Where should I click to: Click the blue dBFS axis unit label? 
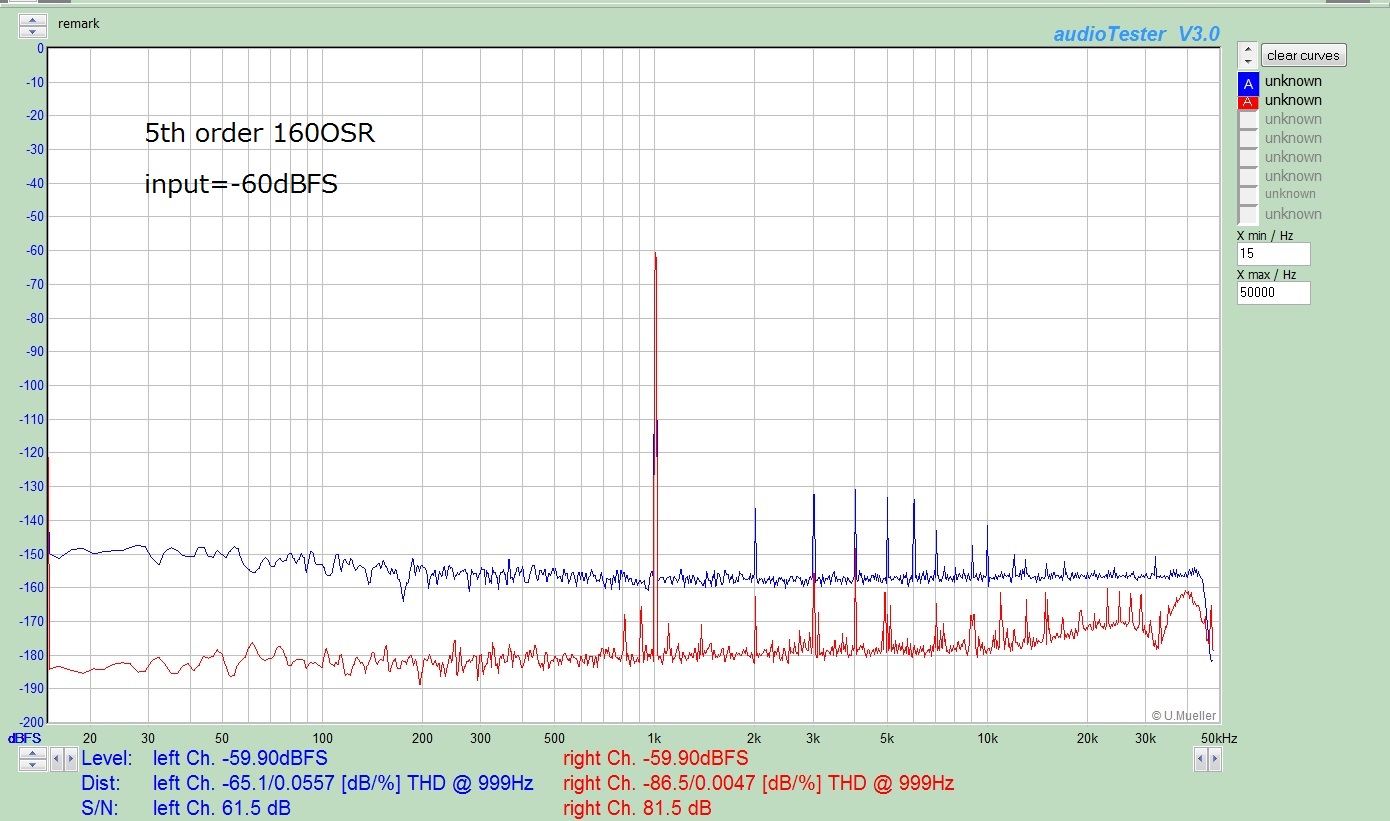(x=25, y=738)
